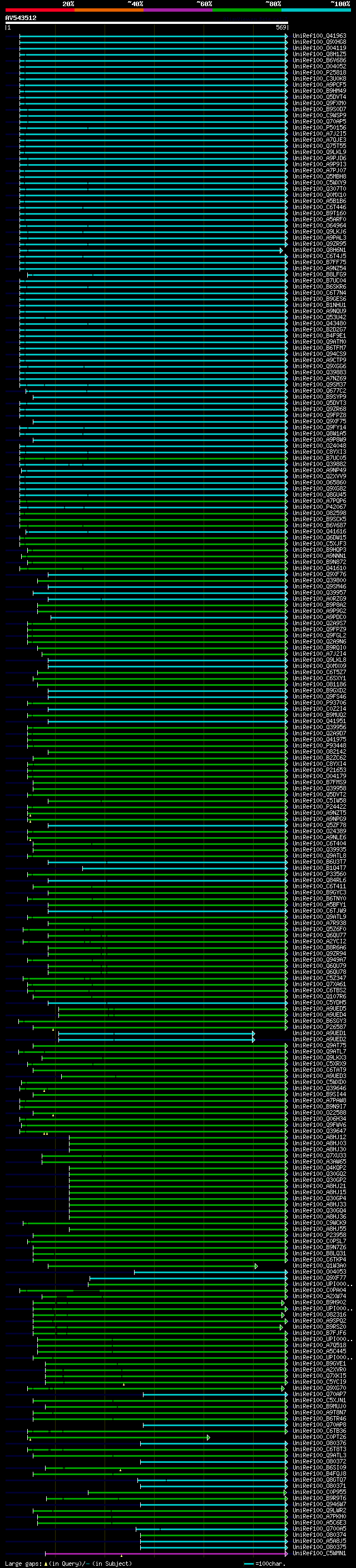
Task: Select hit label UniRef100_Q9AT75
Action: click(x=319, y=1045)
